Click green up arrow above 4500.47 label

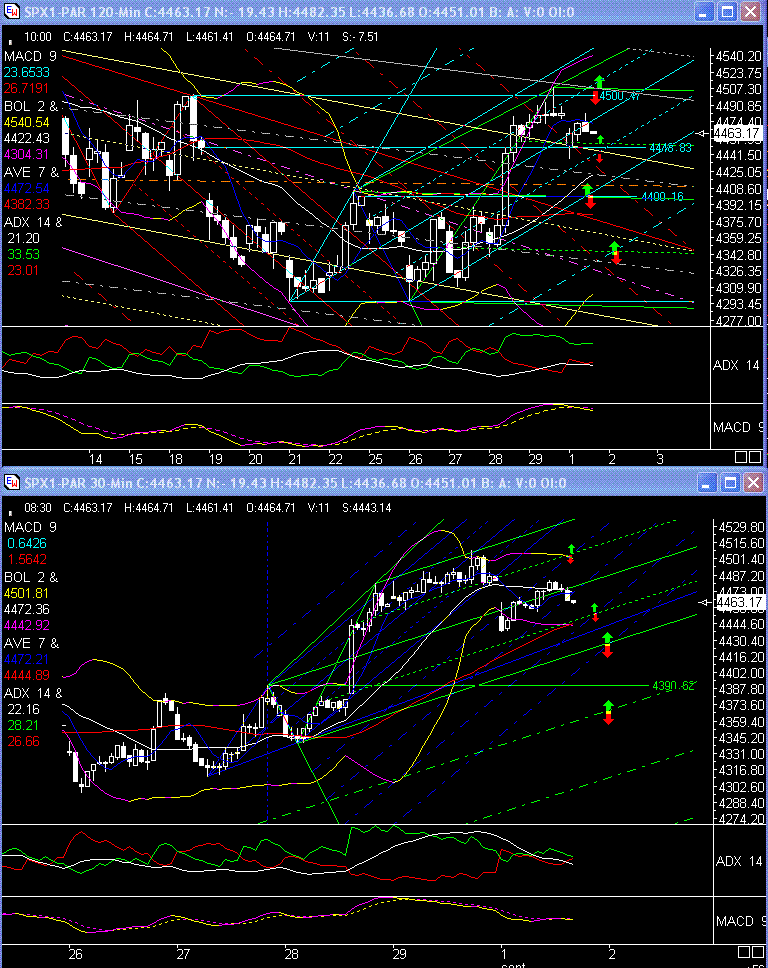pos(598,80)
